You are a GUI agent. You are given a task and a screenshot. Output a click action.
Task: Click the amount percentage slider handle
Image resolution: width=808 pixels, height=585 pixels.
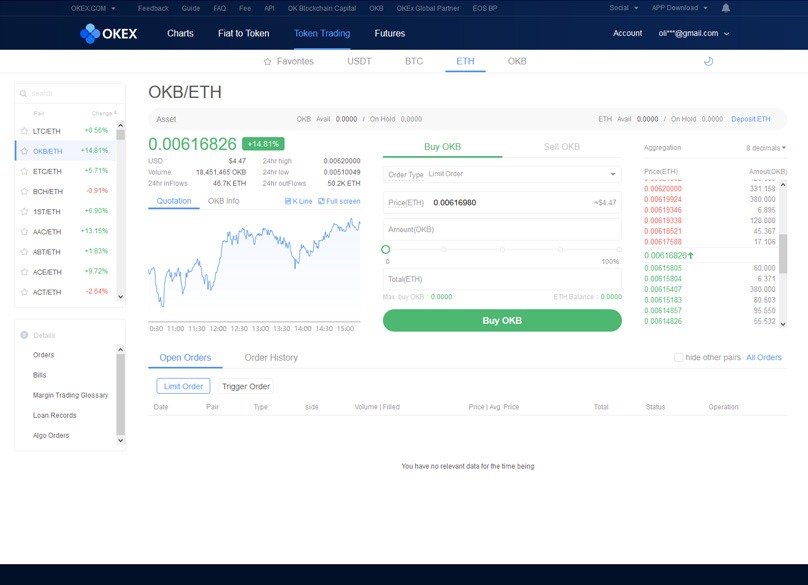[386, 249]
